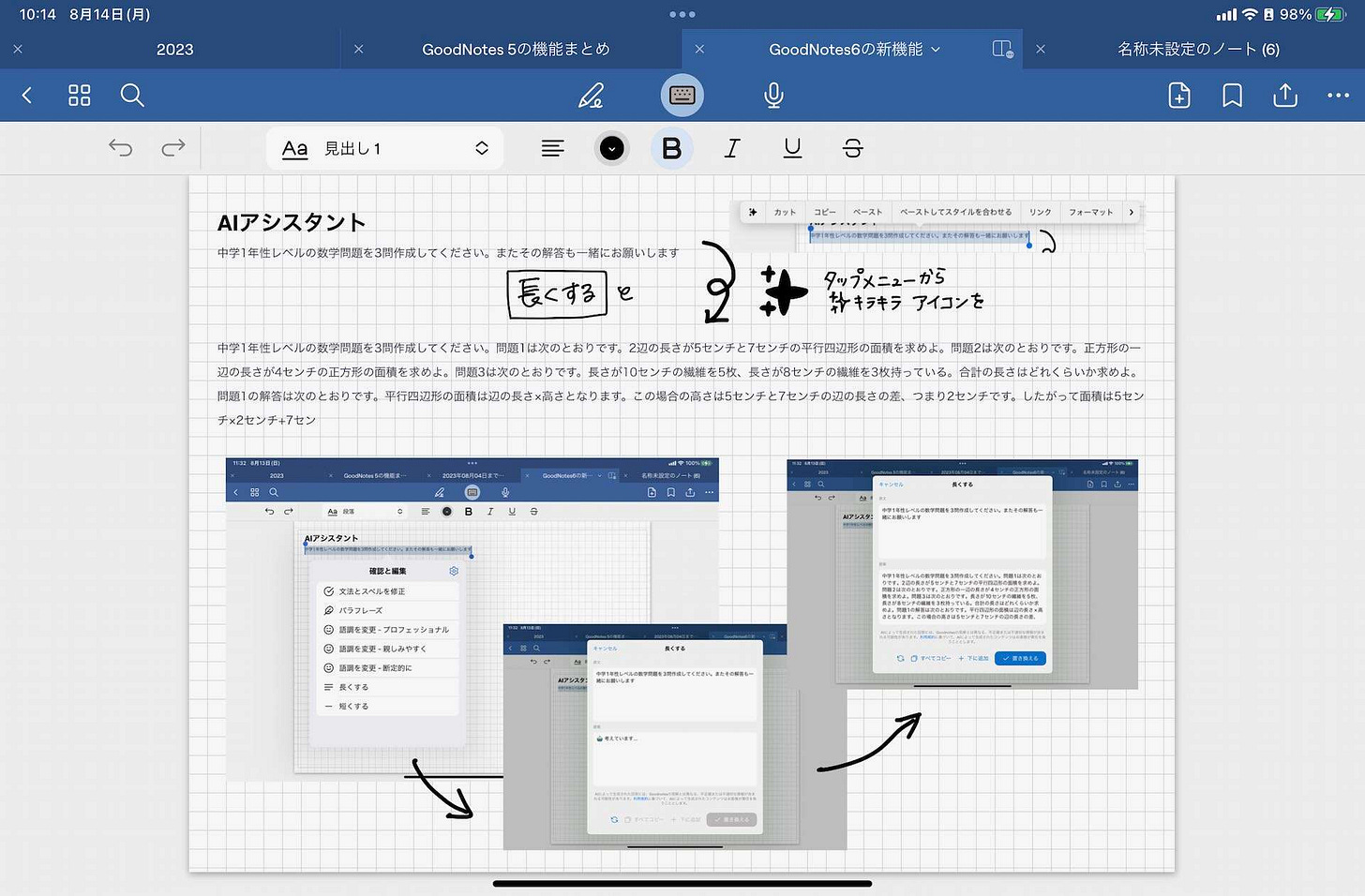Open the text alignment options
The width and height of the screenshot is (1365, 896).
[553, 148]
